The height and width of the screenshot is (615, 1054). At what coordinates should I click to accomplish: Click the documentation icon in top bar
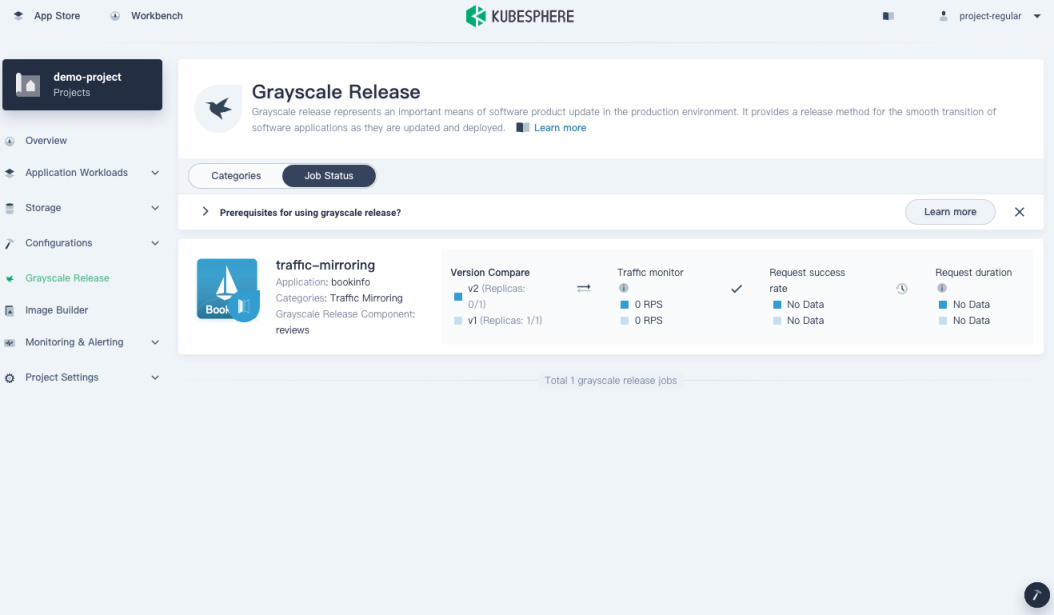tap(888, 16)
